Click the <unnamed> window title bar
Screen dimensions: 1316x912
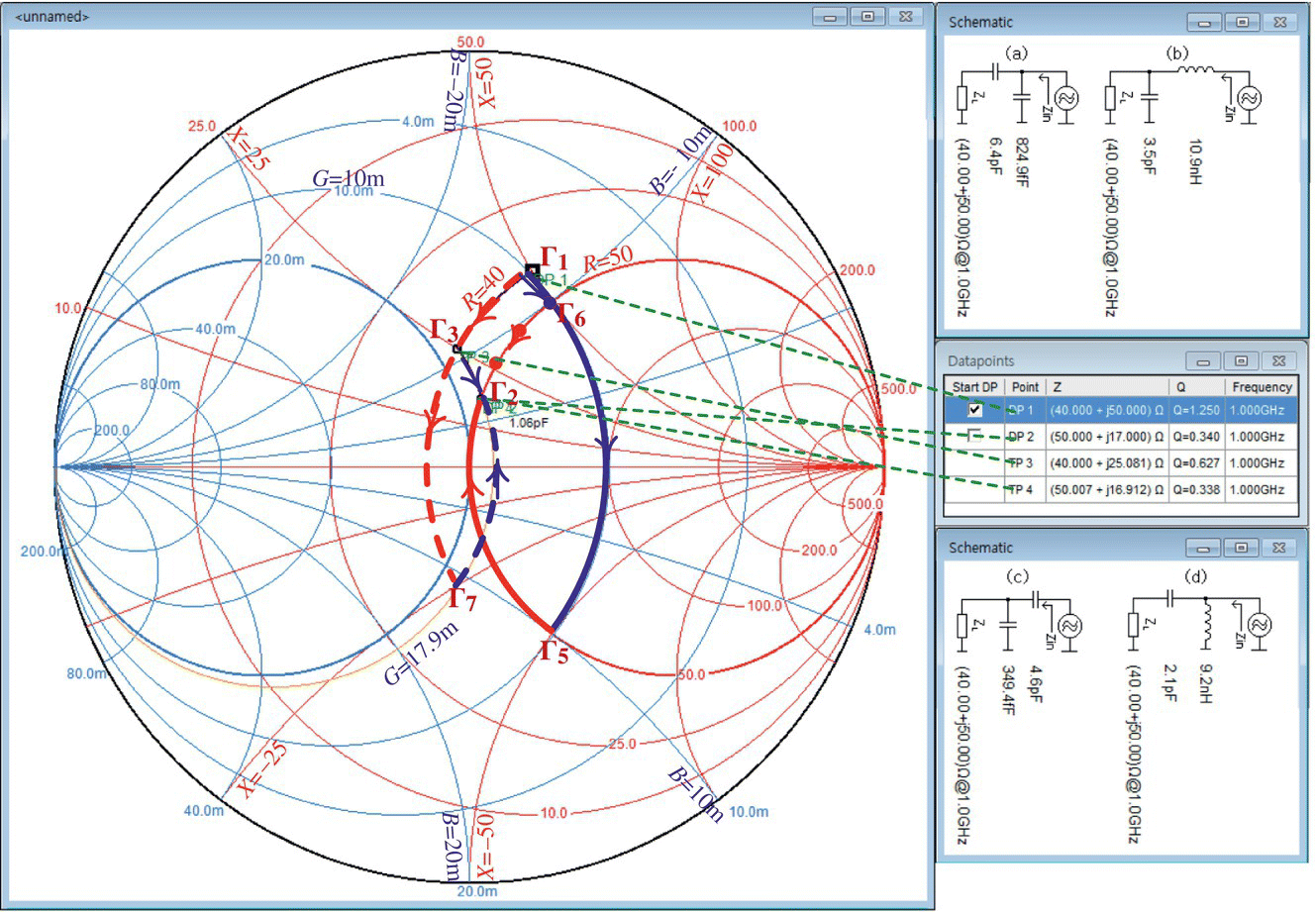pyautogui.click(x=465, y=16)
